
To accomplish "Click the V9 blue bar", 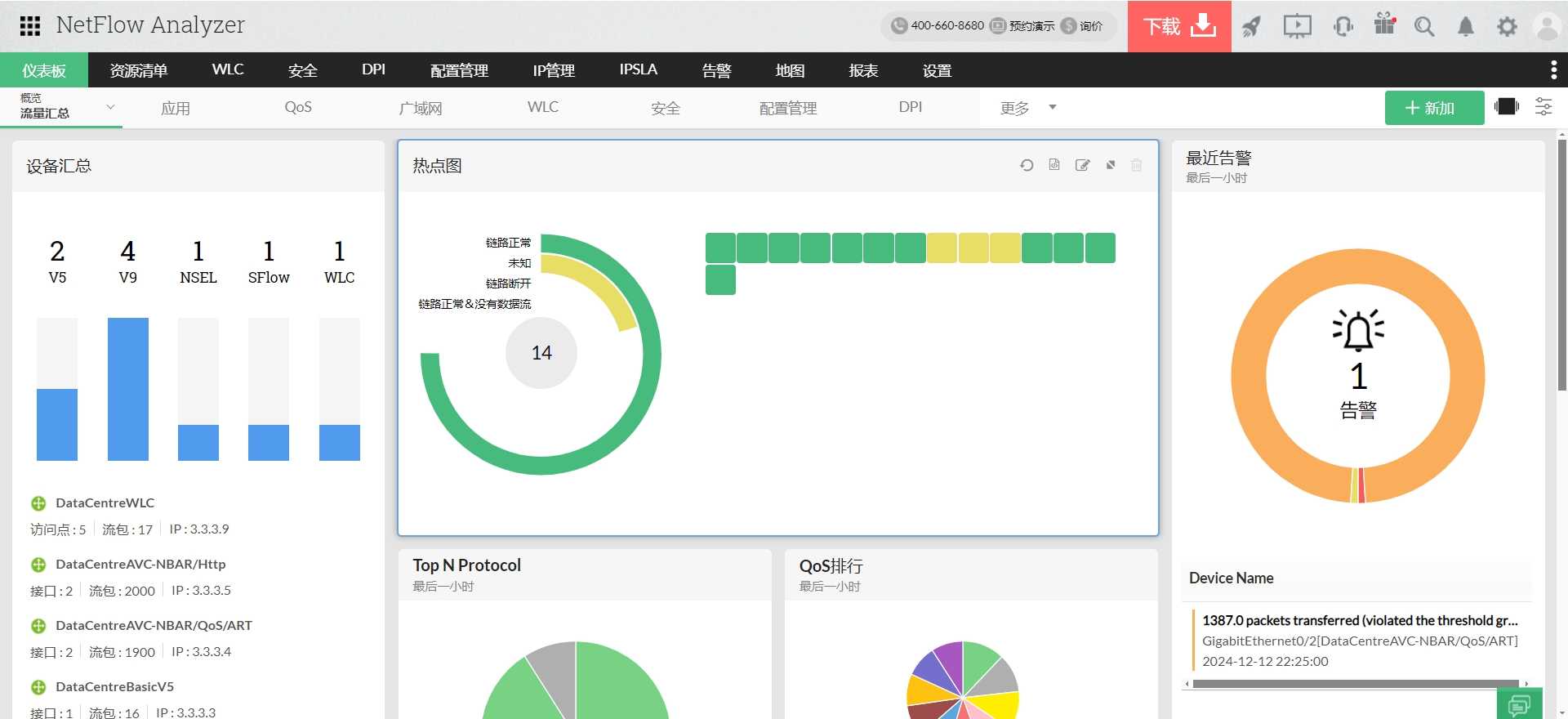I will [128, 389].
